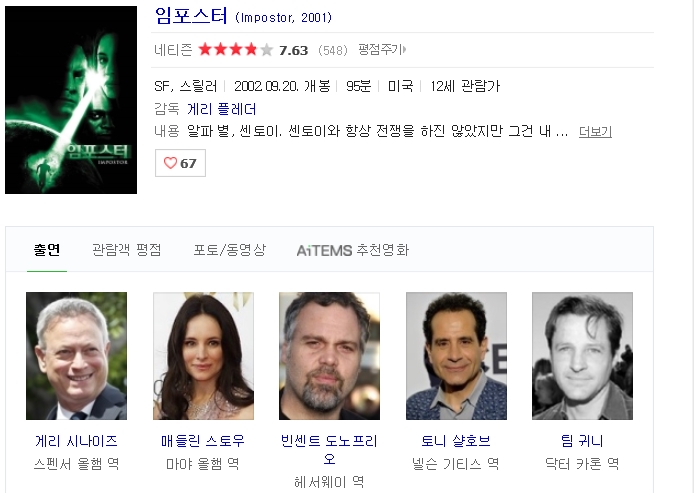Switch to the 포토/동영상 tab
Viewport: 700px width, 493px height.
pyautogui.click(x=229, y=250)
